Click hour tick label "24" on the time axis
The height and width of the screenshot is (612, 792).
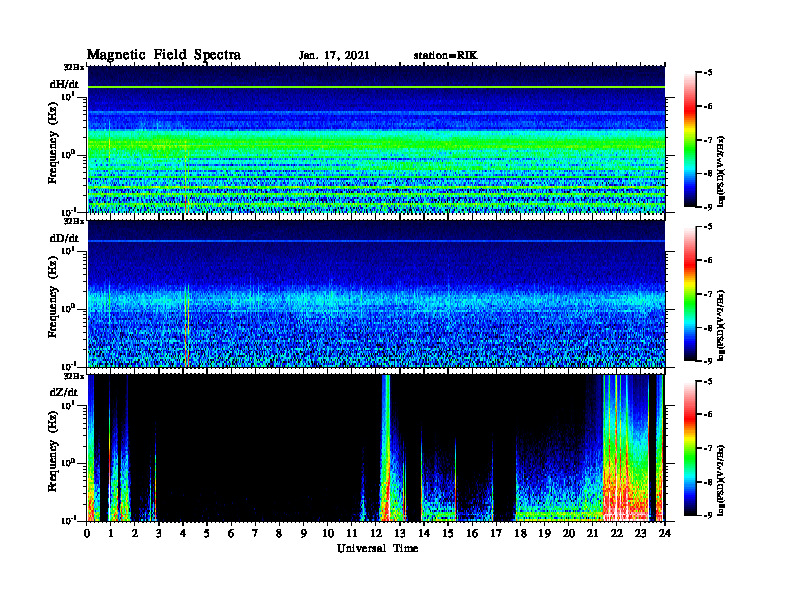(x=665, y=533)
